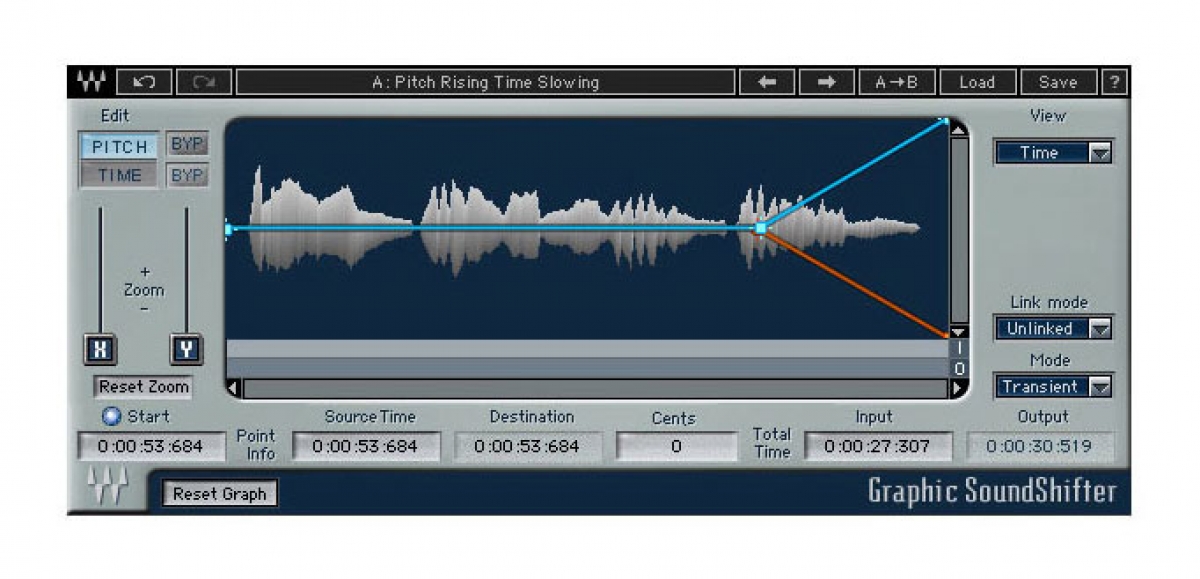Select the breakpoint at the graph's left edge

click(229, 229)
